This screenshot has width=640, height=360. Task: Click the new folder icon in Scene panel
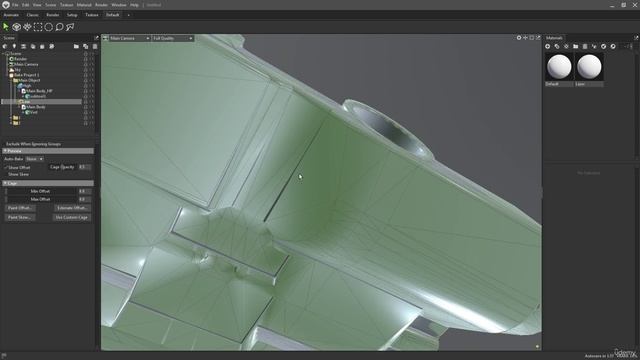coord(76,47)
